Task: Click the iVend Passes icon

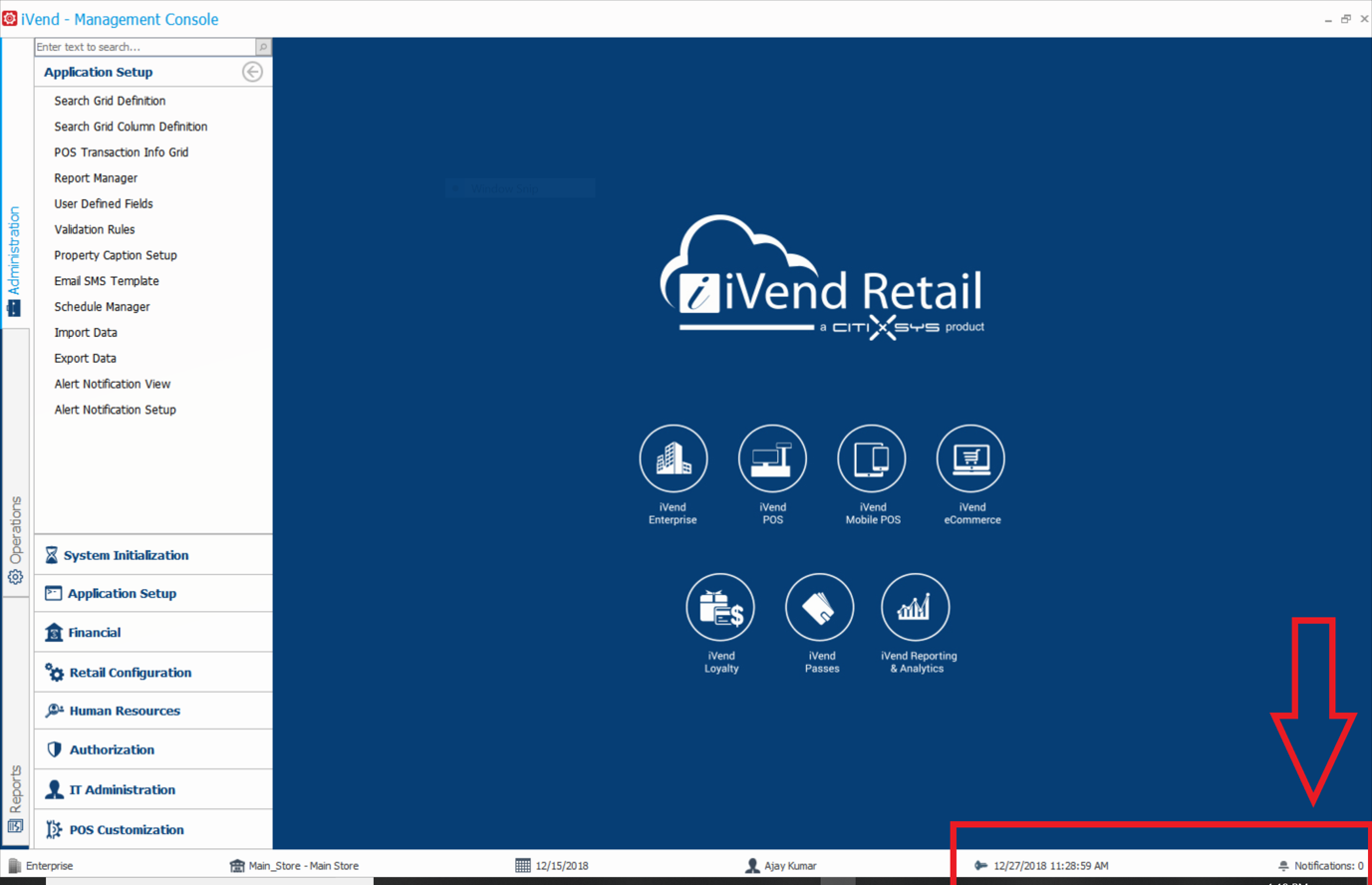Action: pos(819,607)
